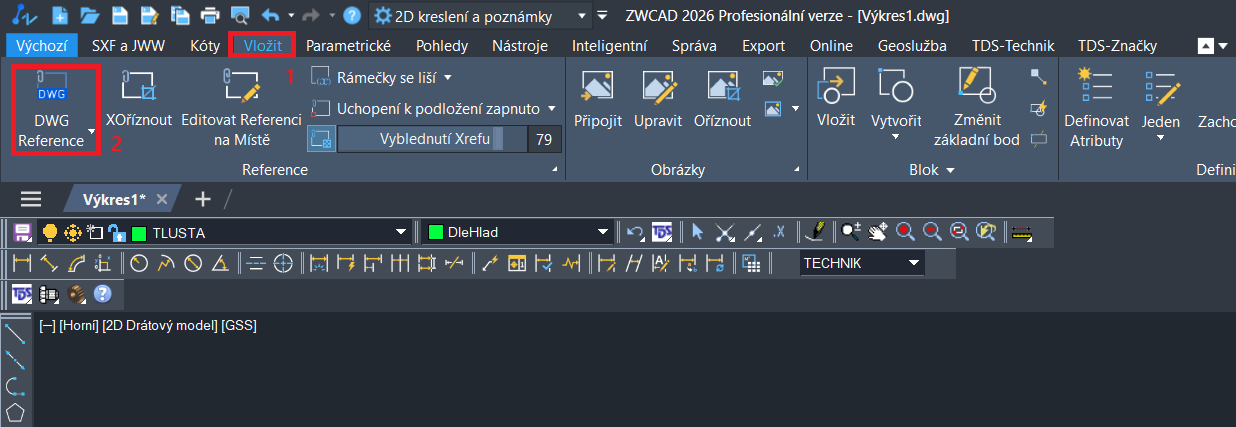Toggle layer lock padlock icon
The height and width of the screenshot is (427, 1236).
116,232
